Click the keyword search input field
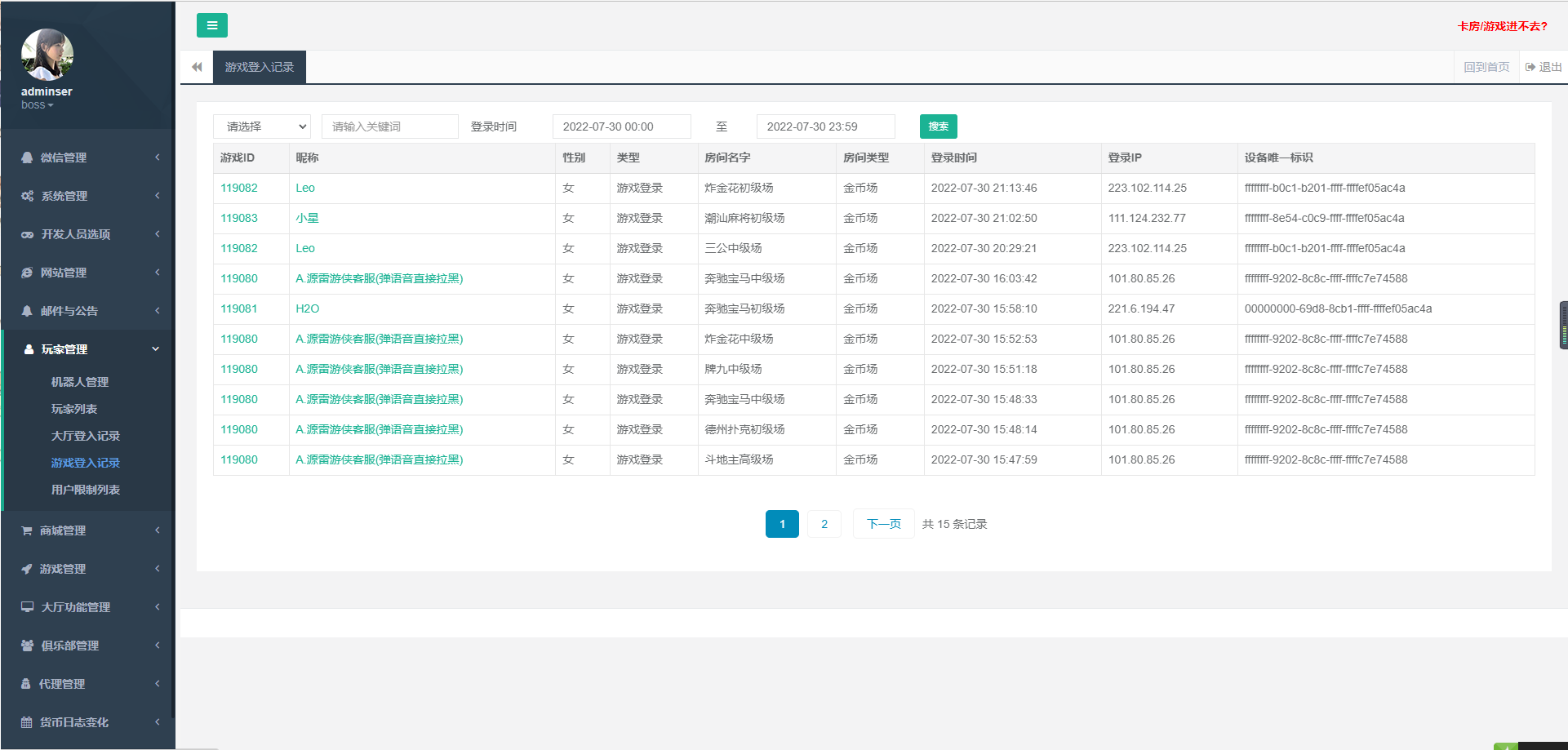 point(389,126)
